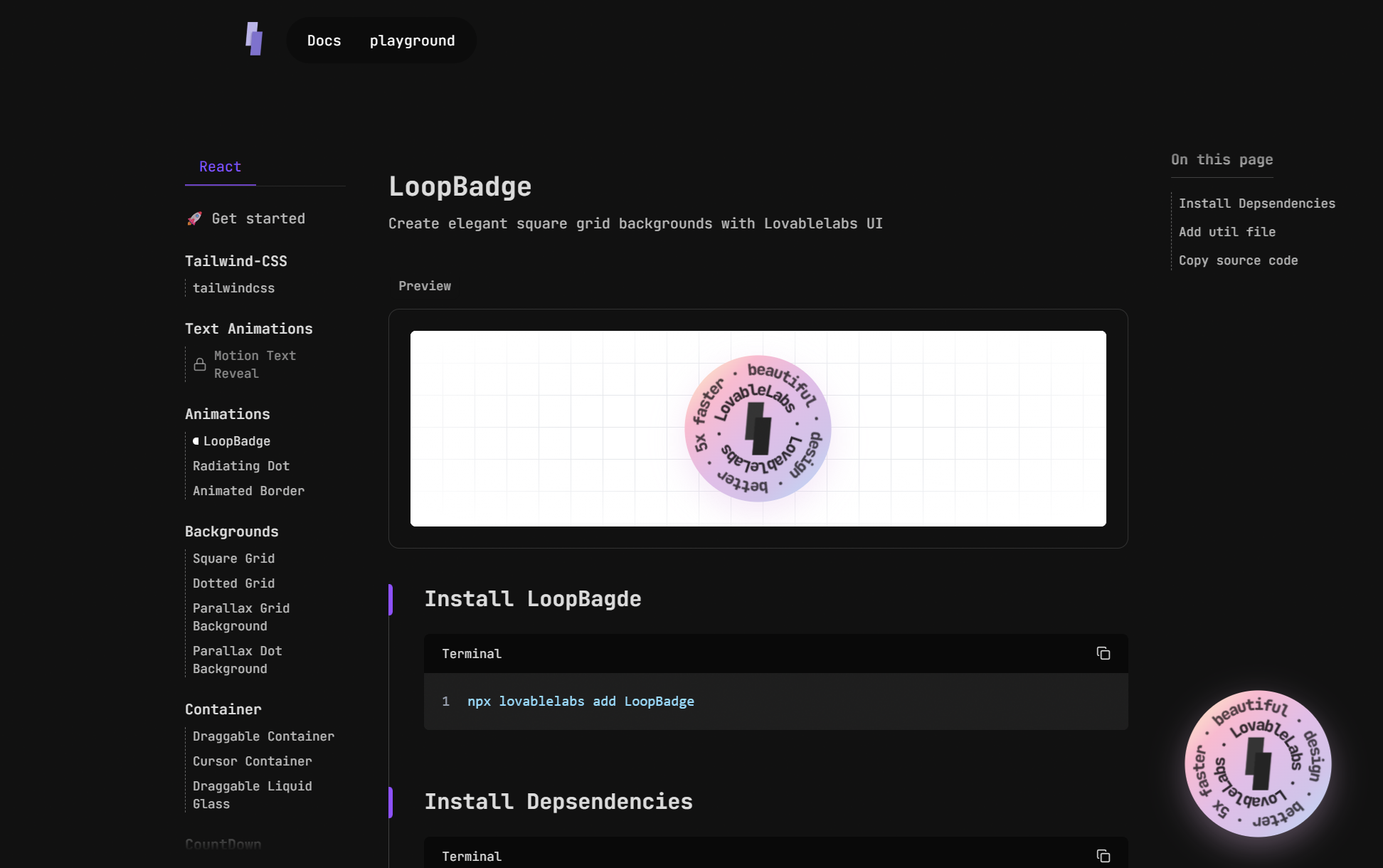Switch to the React tab

(x=221, y=166)
